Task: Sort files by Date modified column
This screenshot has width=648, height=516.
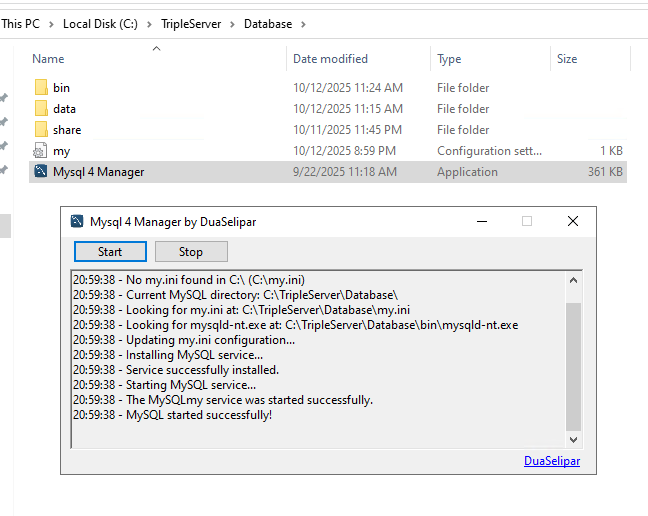Action: click(330, 59)
